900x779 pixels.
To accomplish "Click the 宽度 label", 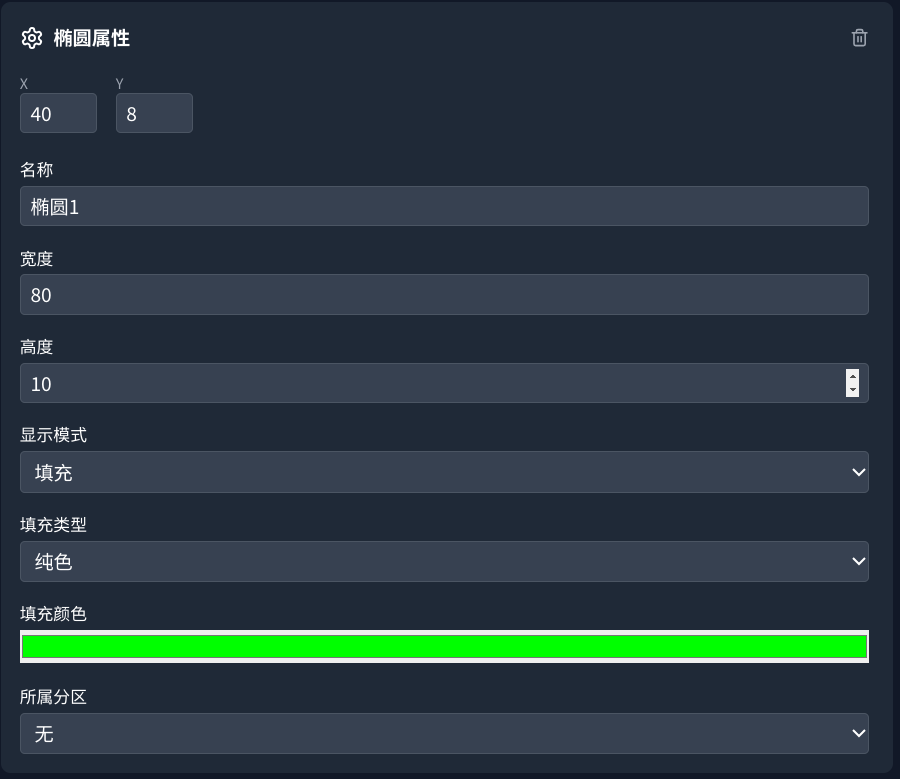I will coord(36,259).
